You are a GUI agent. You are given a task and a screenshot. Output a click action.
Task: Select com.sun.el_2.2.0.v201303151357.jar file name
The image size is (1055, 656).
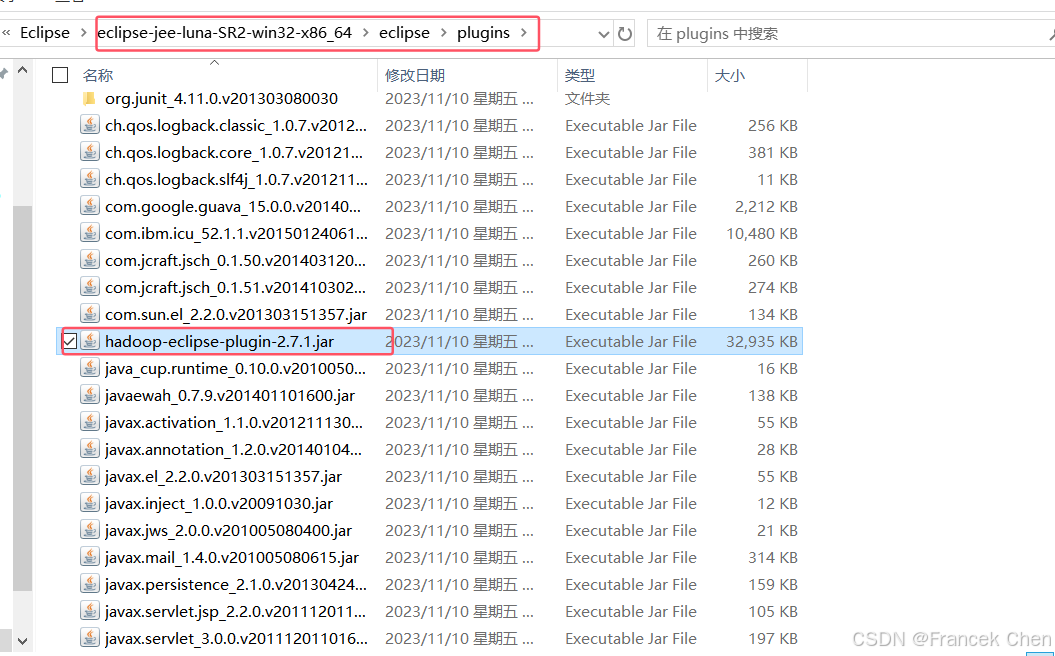(x=236, y=314)
